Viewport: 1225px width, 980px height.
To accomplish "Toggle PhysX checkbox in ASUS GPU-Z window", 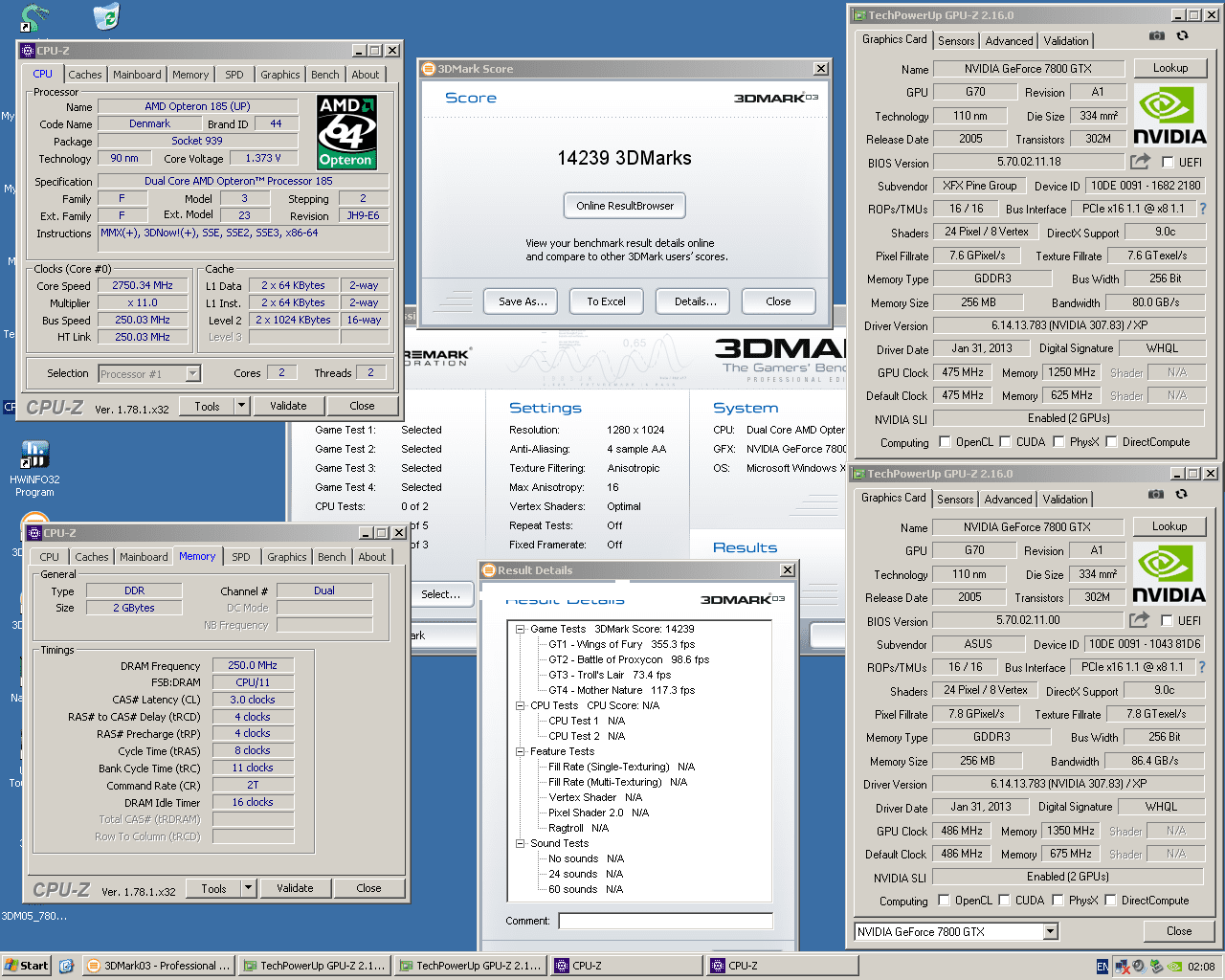I will (x=1058, y=901).
